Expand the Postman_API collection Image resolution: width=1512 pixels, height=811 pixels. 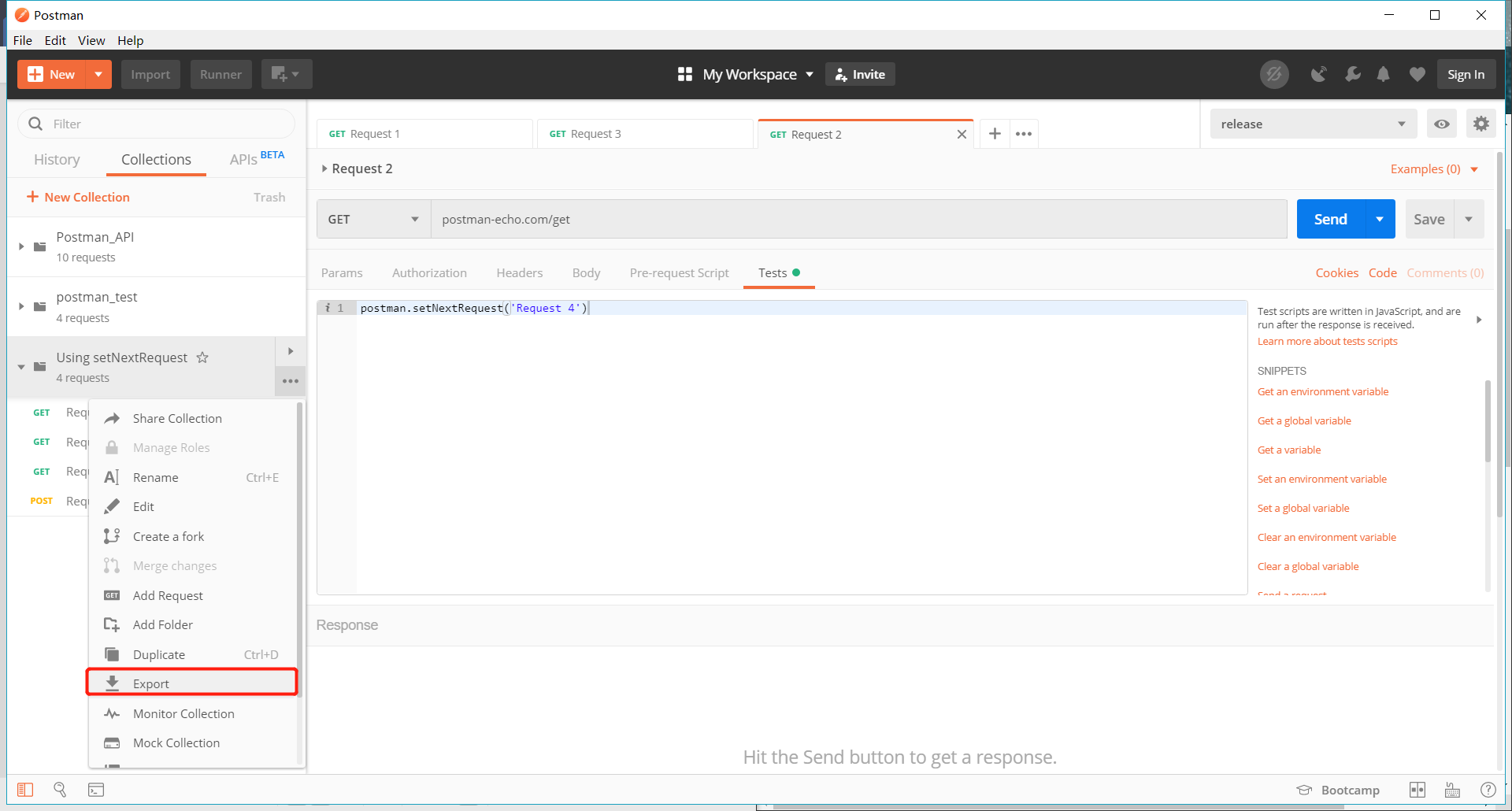(21, 246)
